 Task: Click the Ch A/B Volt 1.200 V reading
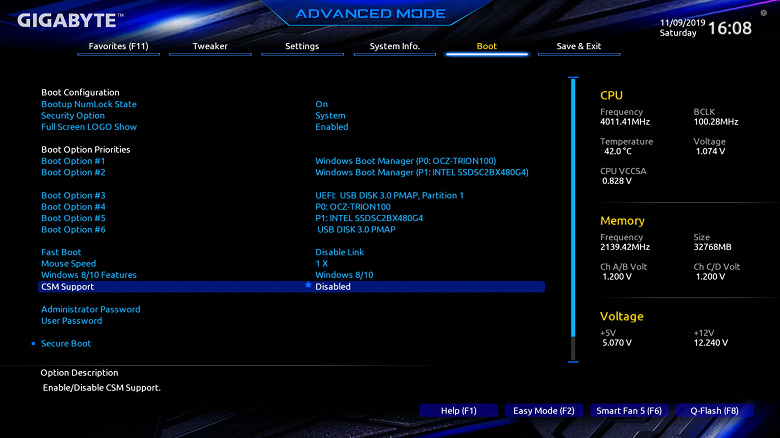click(x=617, y=276)
